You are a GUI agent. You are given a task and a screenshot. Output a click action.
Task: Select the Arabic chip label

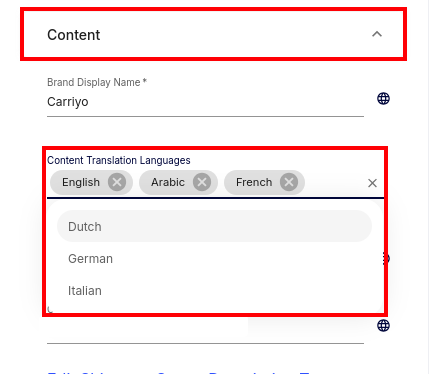pos(168,182)
